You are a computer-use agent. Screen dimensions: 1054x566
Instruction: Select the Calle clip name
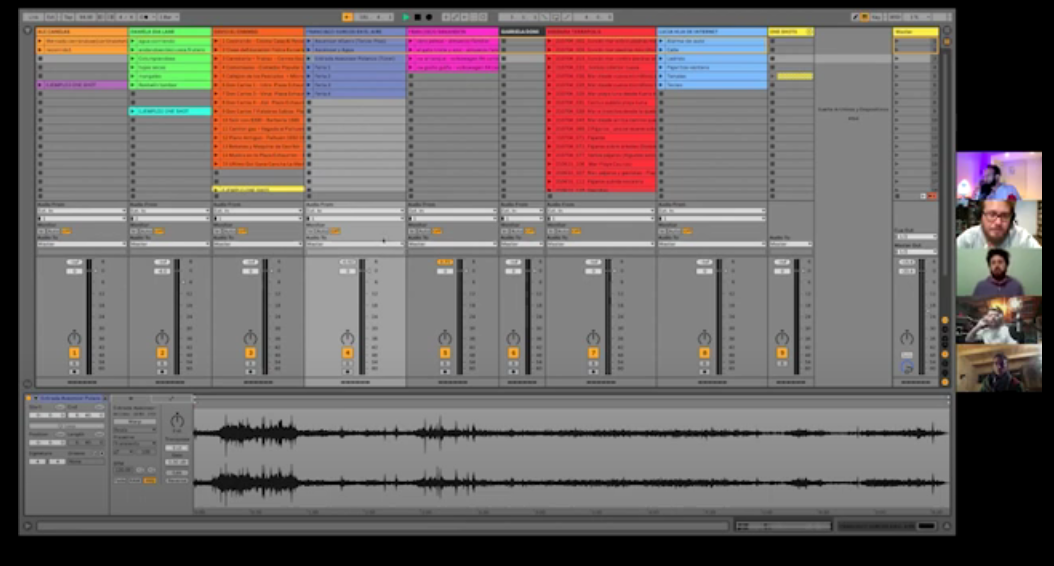672,50
